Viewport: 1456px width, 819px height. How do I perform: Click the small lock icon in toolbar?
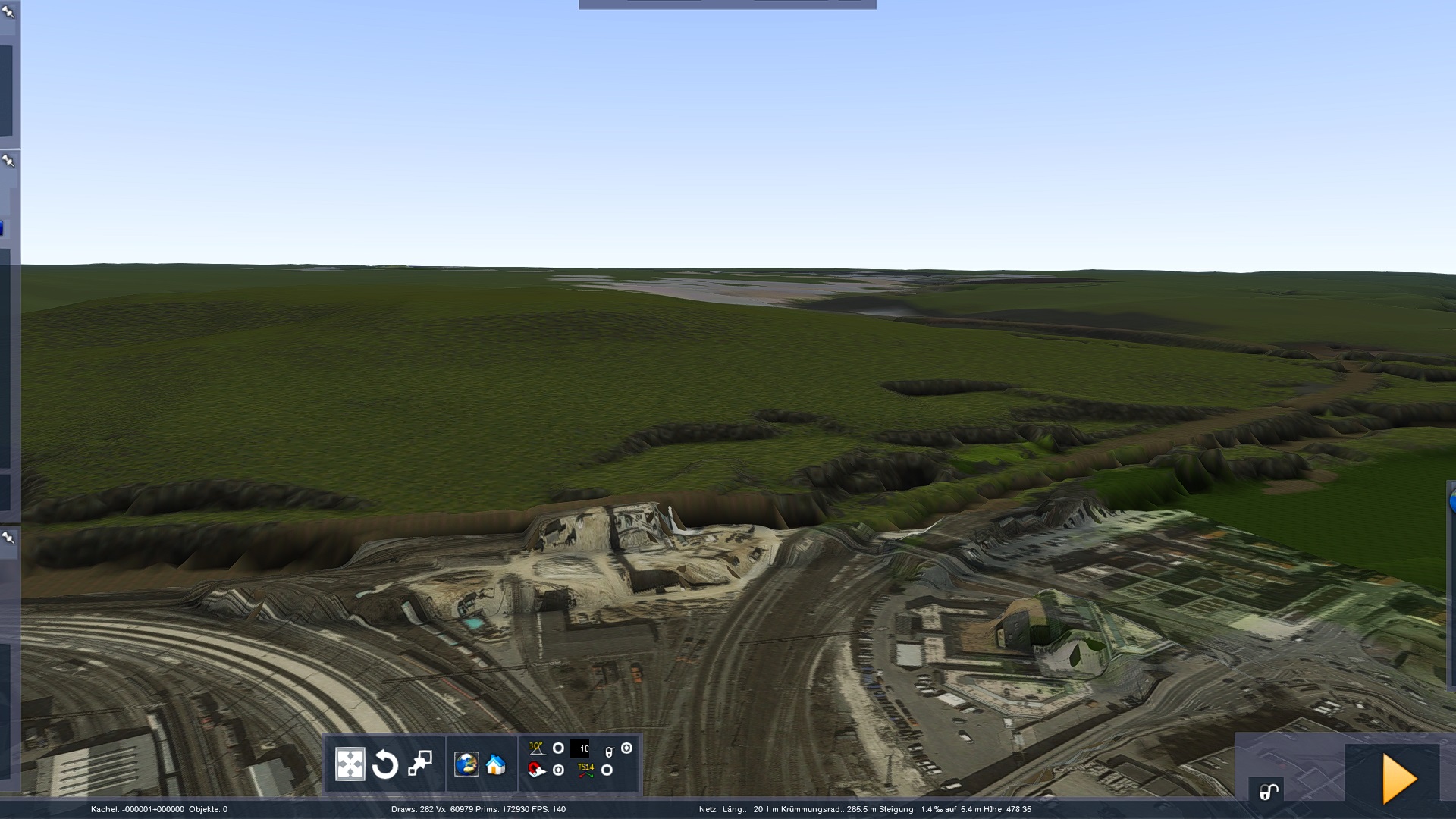(608, 752)
